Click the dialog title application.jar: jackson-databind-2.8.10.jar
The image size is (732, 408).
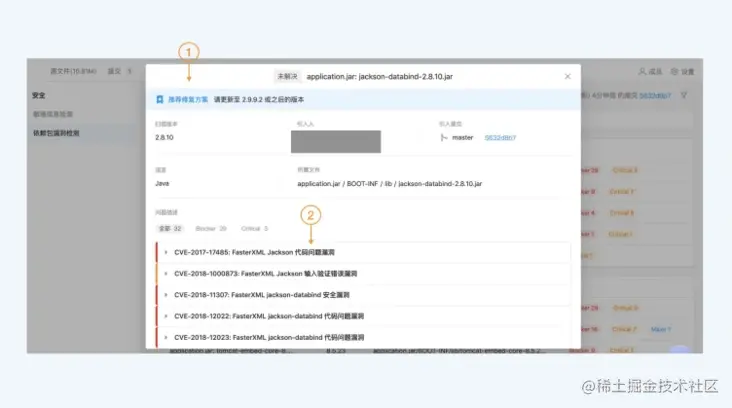point(380,77)
